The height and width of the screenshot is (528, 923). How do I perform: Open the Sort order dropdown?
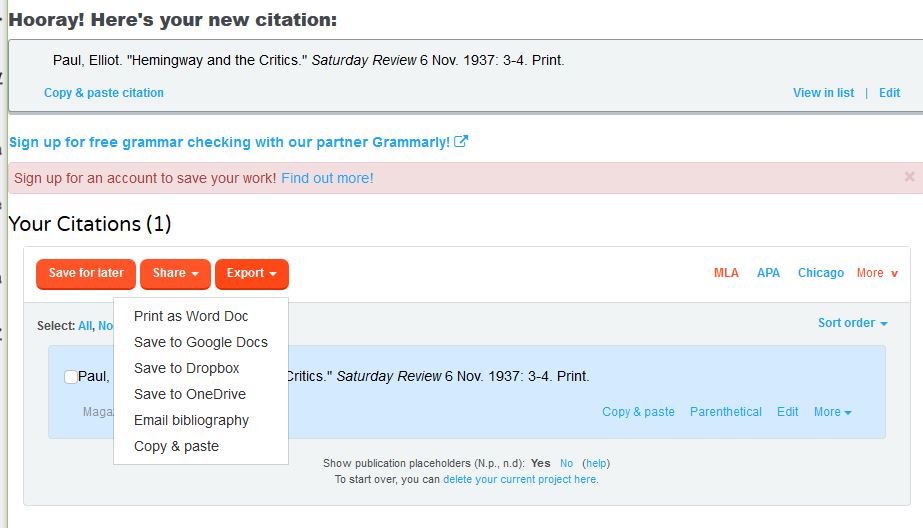[852, 323]
